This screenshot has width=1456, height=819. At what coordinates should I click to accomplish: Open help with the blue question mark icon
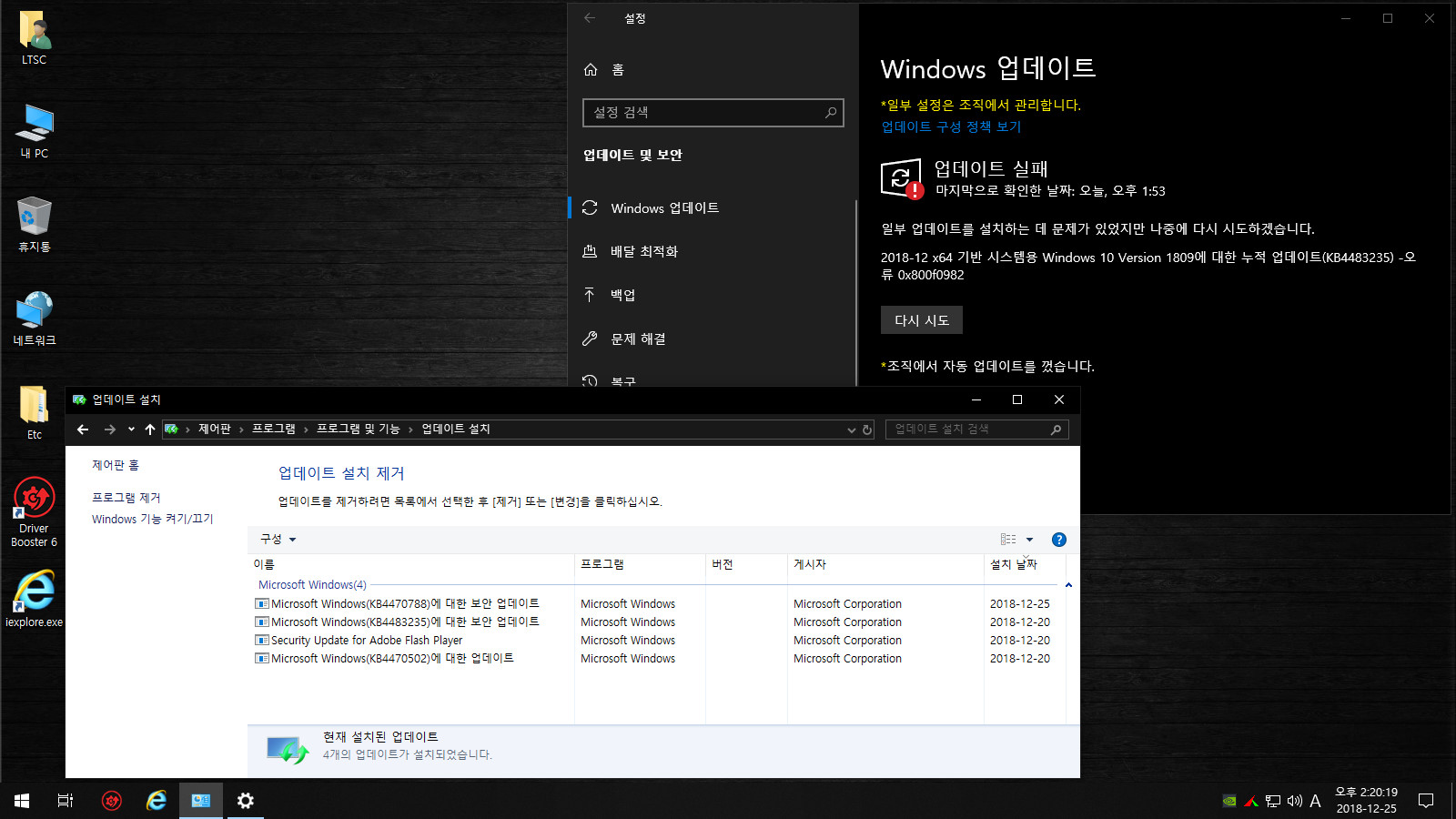(1058, 540)
